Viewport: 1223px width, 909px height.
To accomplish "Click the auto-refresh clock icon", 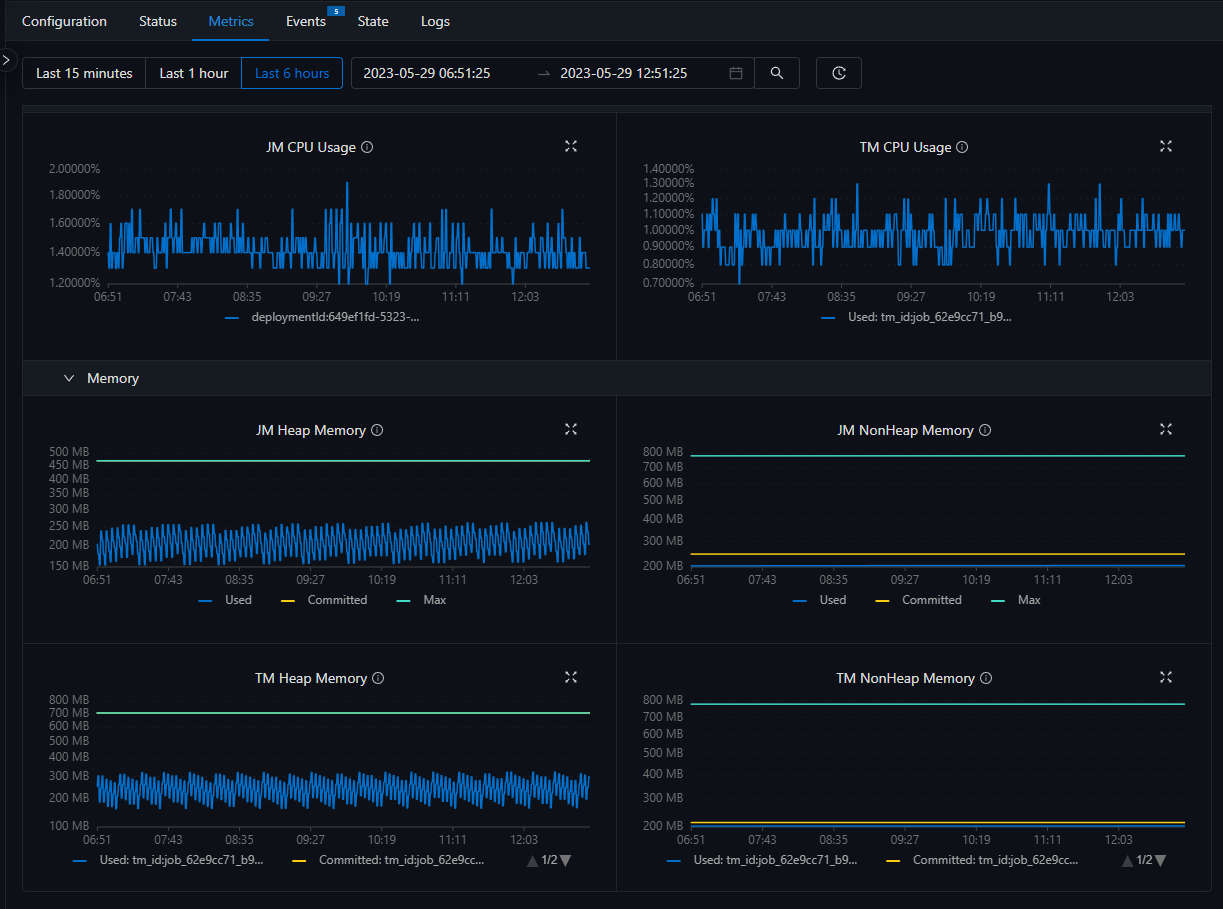I will (838, 72).
